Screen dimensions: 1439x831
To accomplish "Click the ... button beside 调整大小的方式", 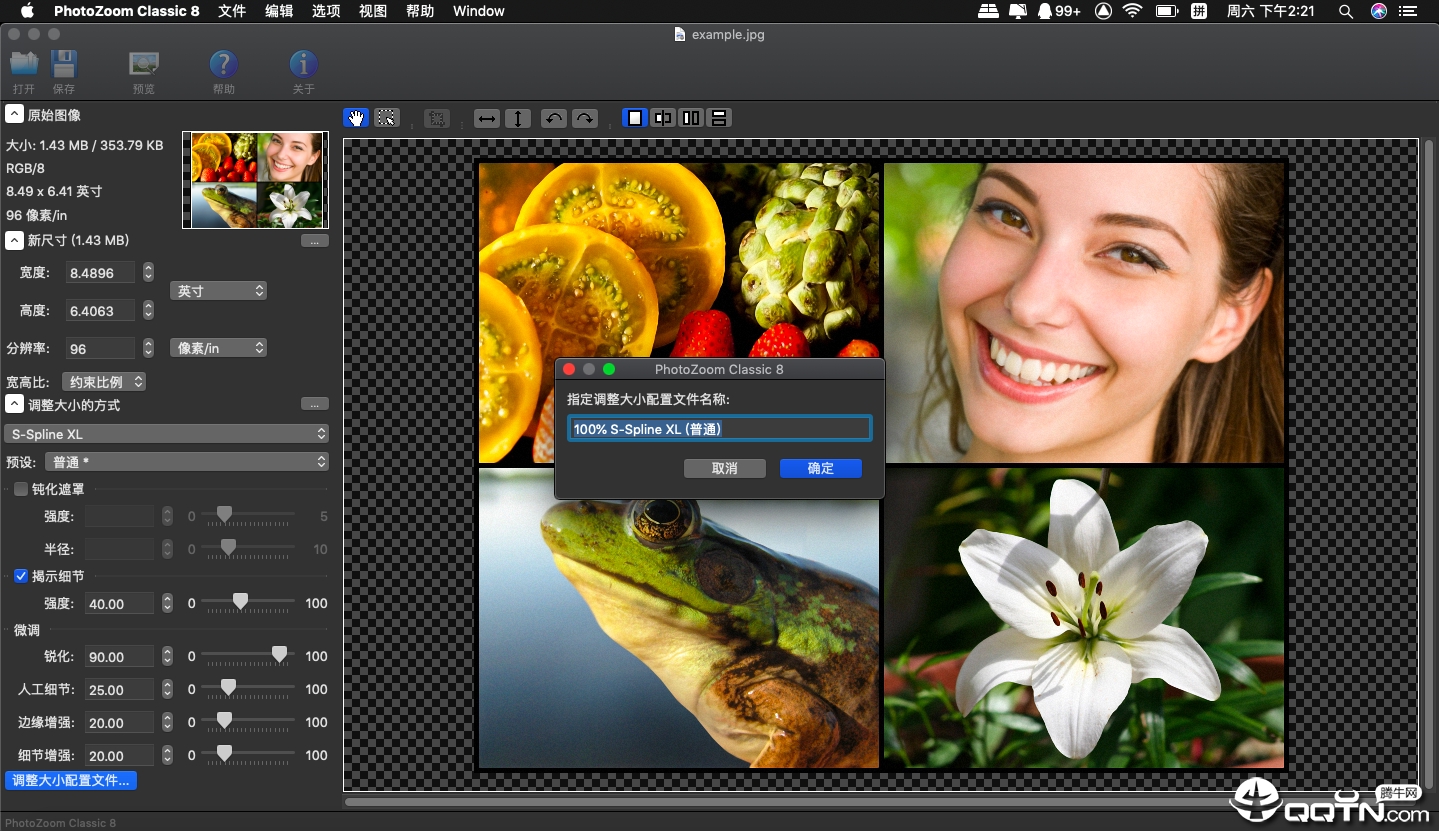I will click(314, 404).
